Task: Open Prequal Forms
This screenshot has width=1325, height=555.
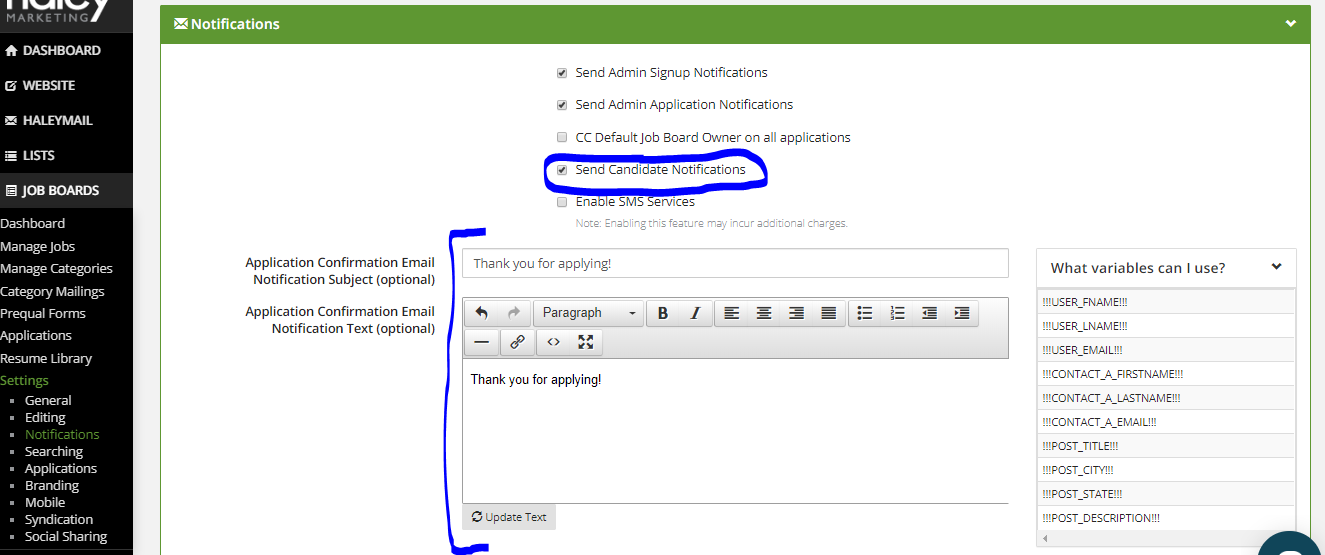Action: tap(43, 313)
